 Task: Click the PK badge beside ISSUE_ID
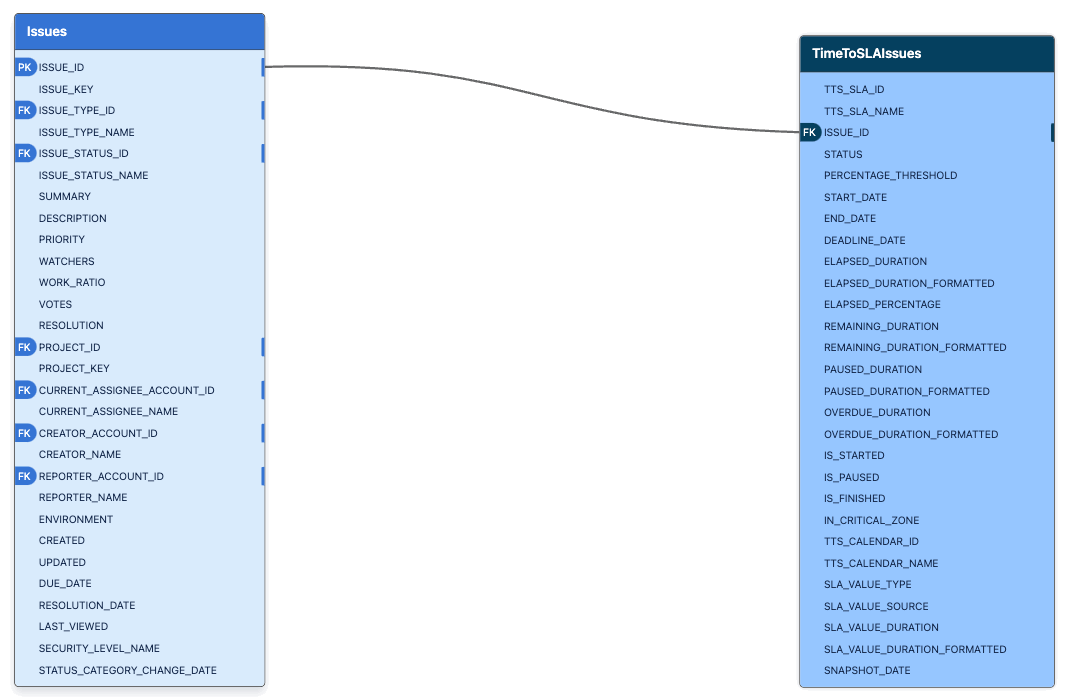[x=25, y=67]
